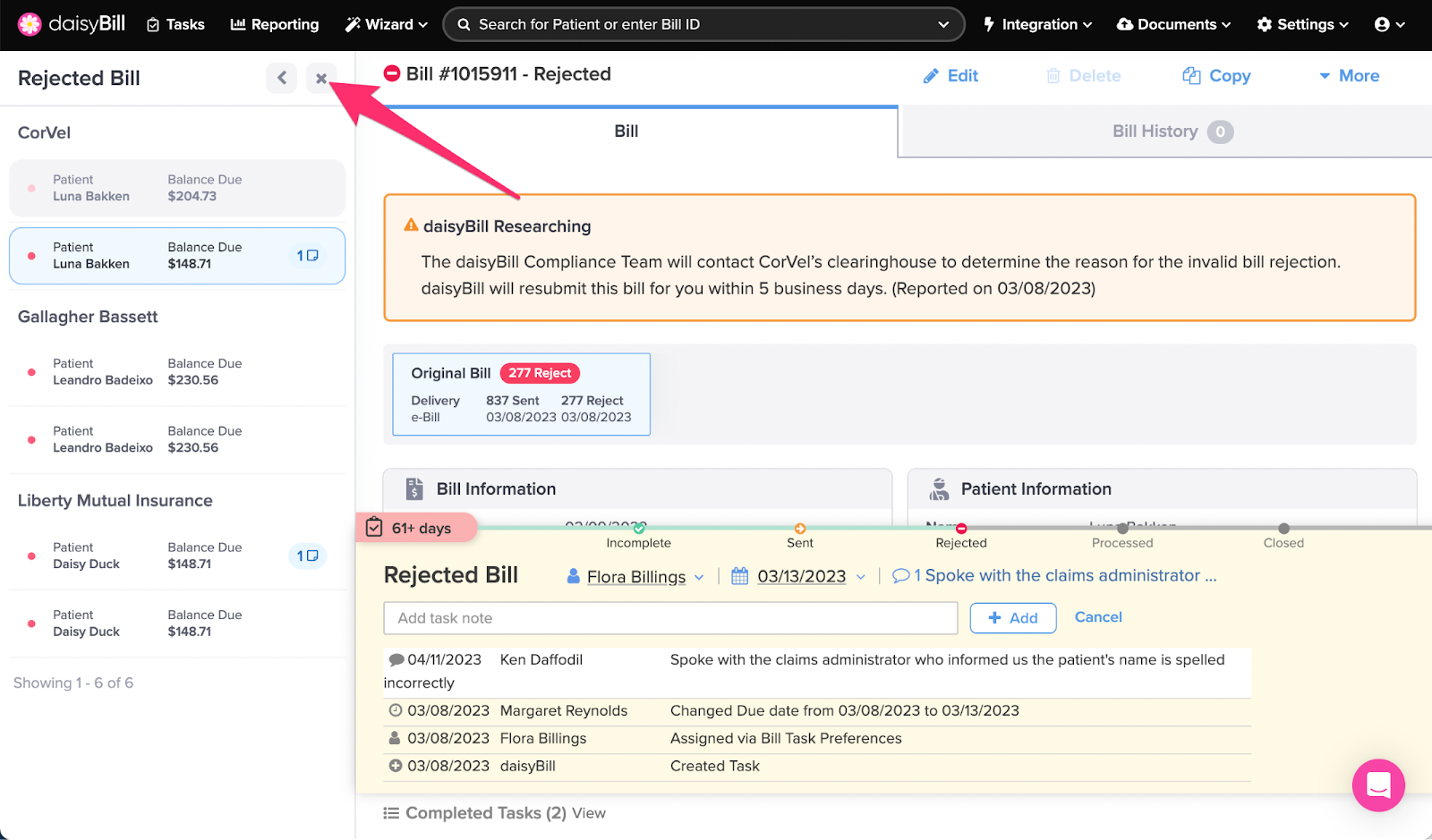This screenshot has width=1432, height=840.
Task: Expand the search bar dropdown arrow
Action: click(943, 24)
